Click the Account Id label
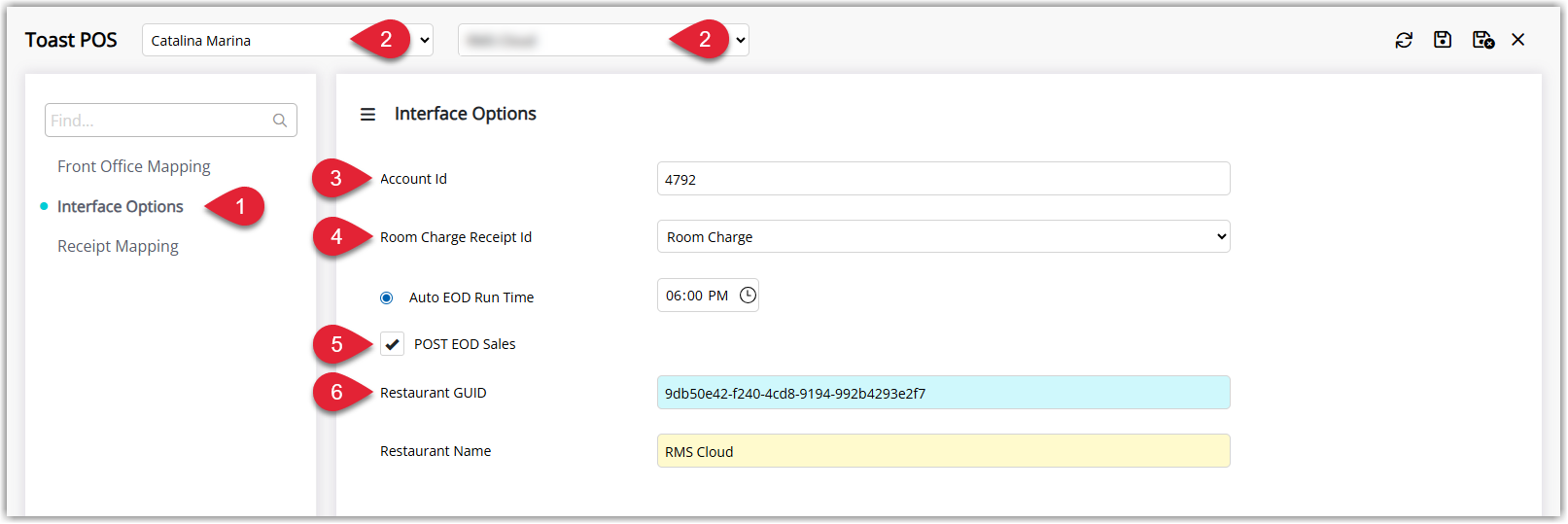Image resolution: width=1568 pixels, height=524 pixels. (x=413, y=179)
